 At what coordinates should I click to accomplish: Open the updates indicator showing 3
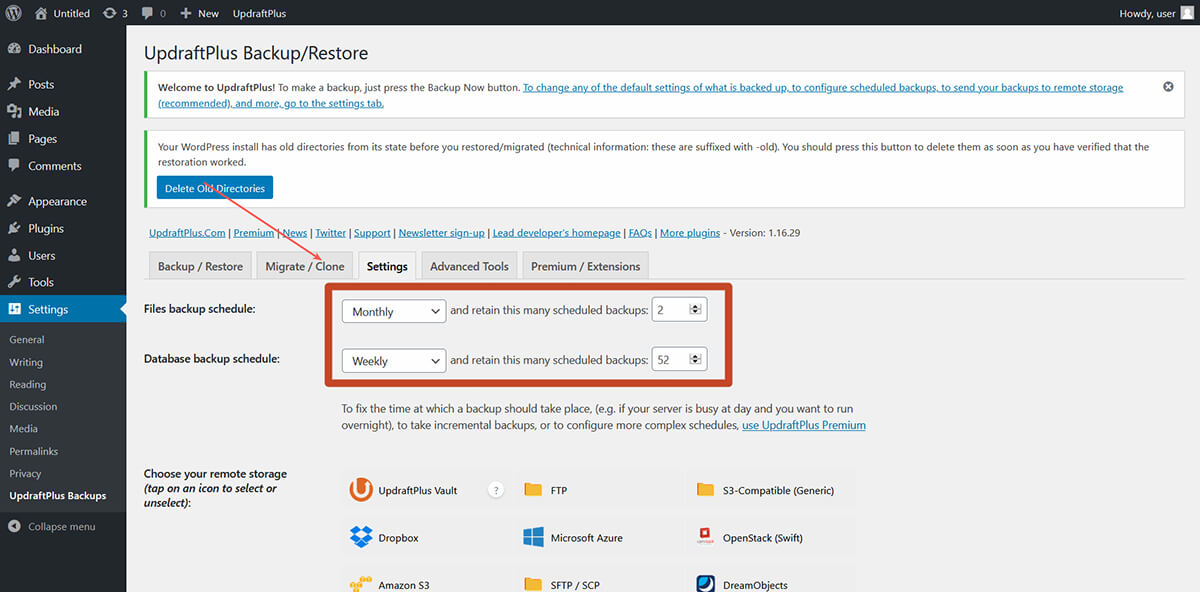(114, 13)
